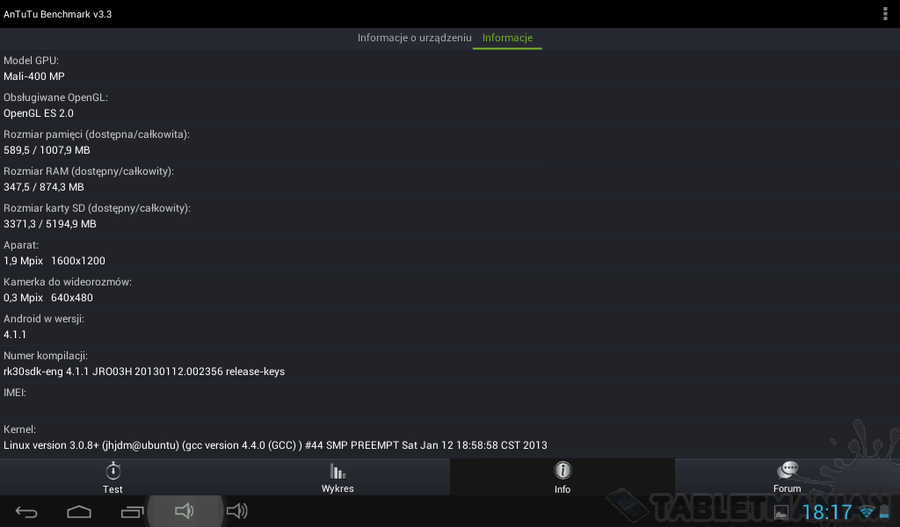The height and width of the screenshot is (527, 900).
Task: Tap the AnTuTu Benchmark v3.3 title
Action: pyautogui.click(x=58, y=14)
